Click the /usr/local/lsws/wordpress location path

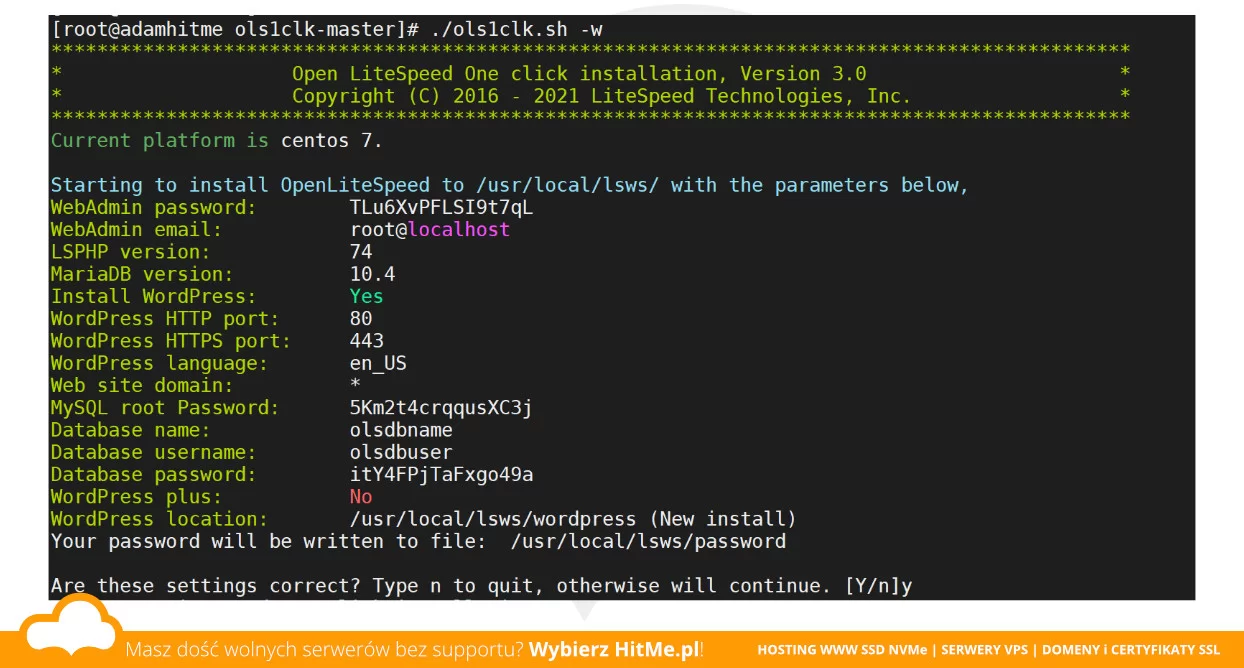click(493, 519)
